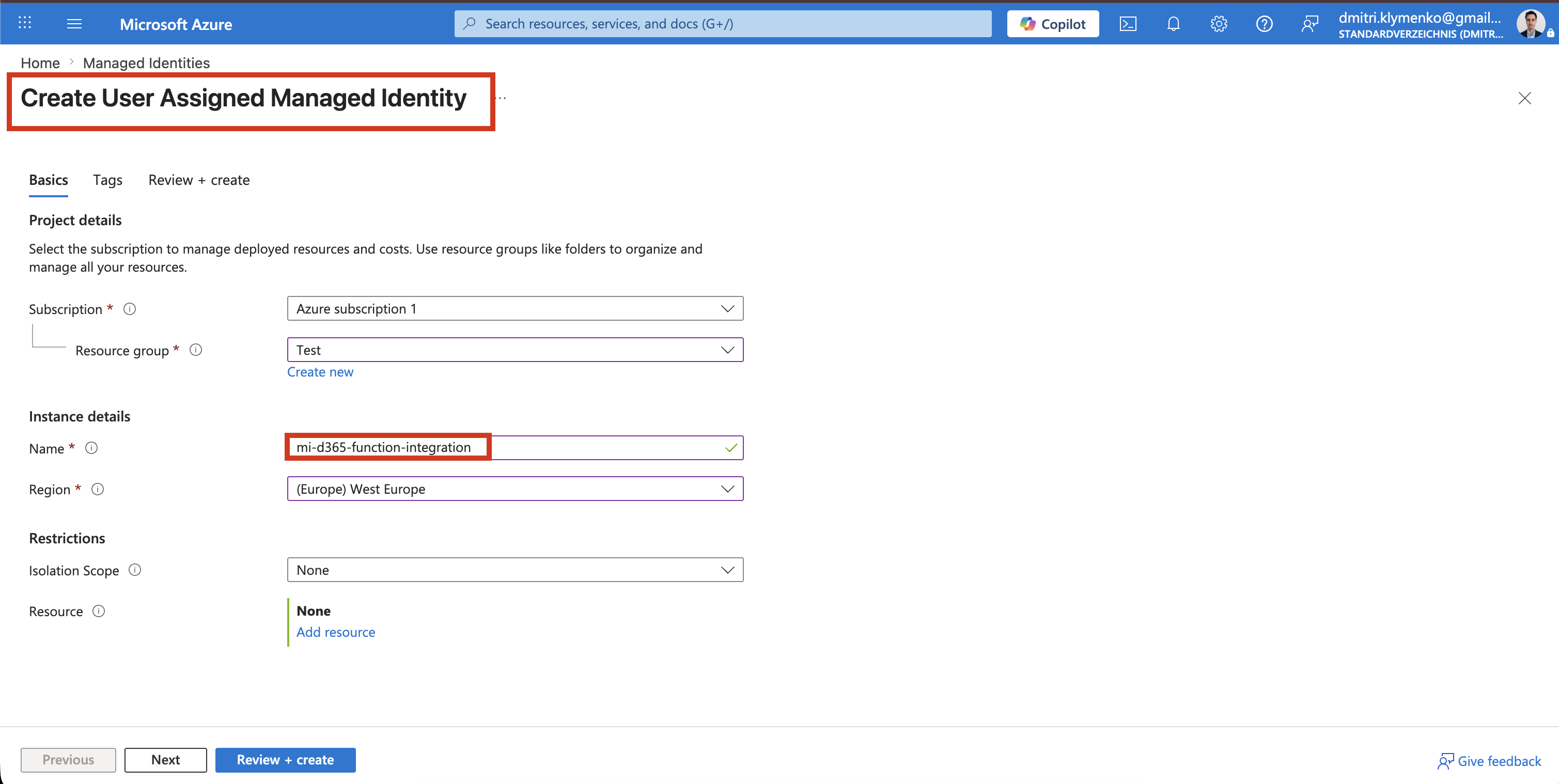The width and height of the screenshot is (1559, 784).
Task: Click the search magnifier icon
Action: click(x=469, y=24)
